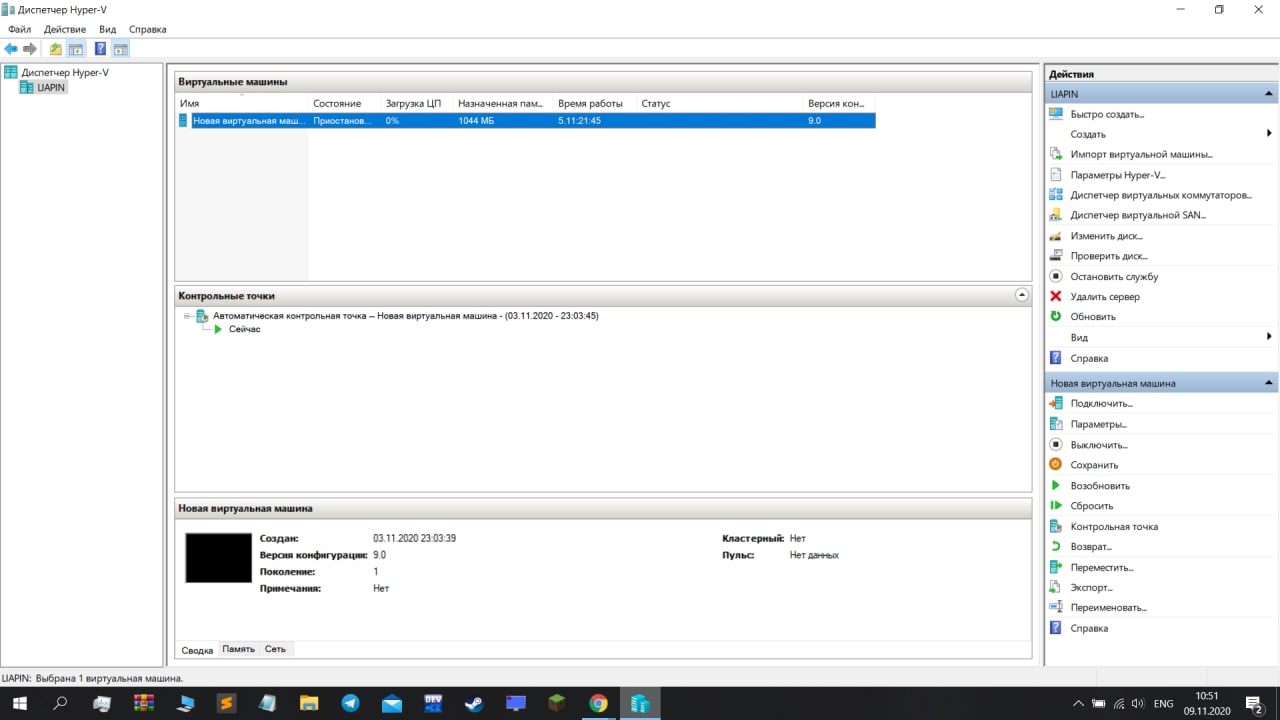Screen dimensions: 1280x720
Task: Open Справка under Новая виртуальная машина section
Action: click(1089, 629)
